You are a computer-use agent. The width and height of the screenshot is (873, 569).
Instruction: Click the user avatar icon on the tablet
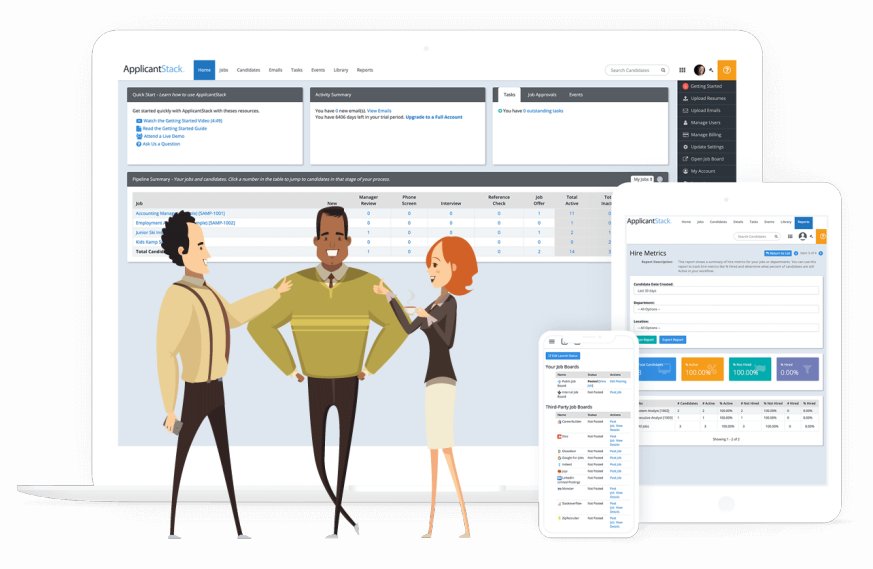tap(802, 236)
